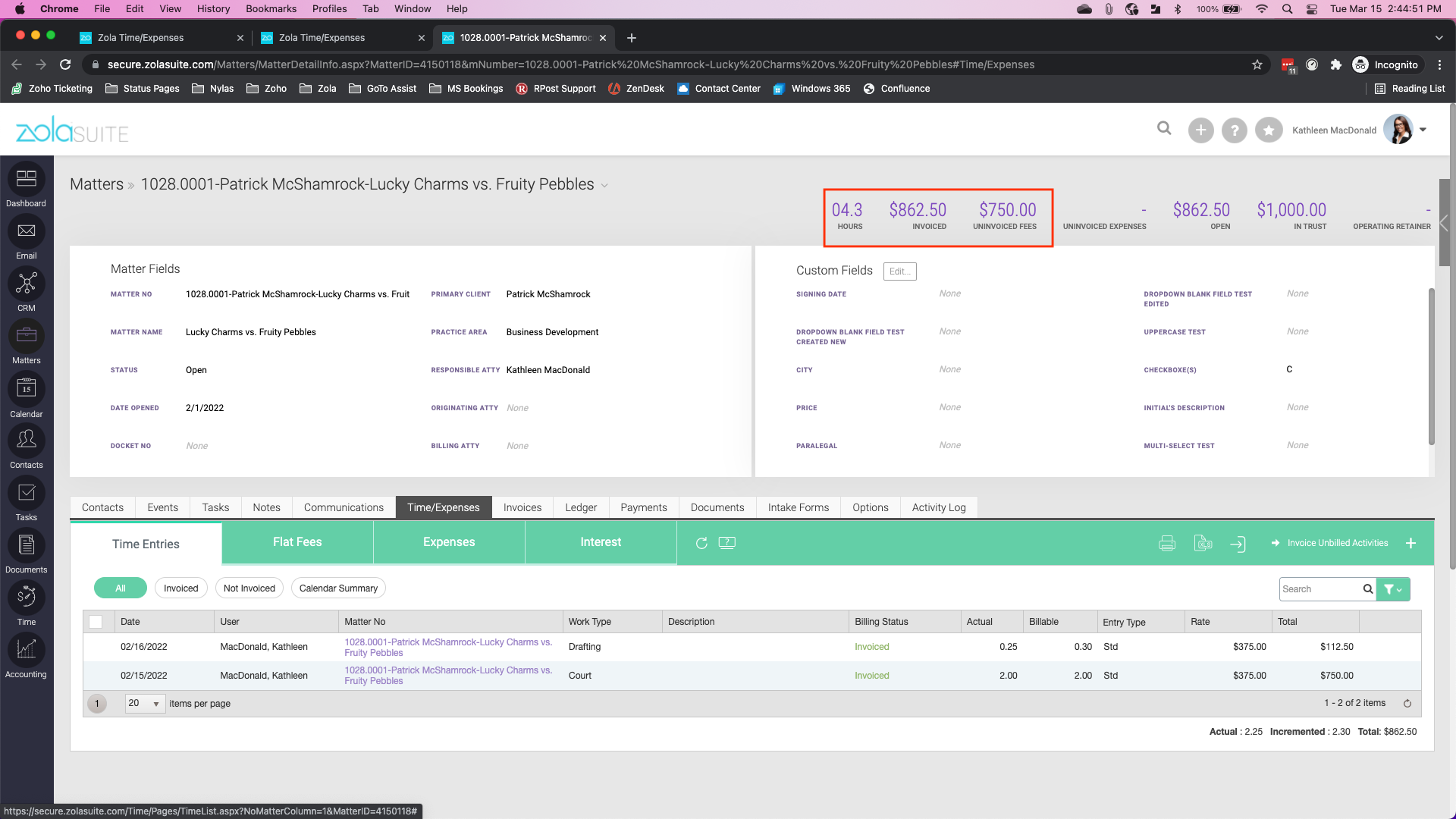The image size is (1456, 819).
Task: Bookmark this page with the star icon
Action: [x=1257, y=64]
